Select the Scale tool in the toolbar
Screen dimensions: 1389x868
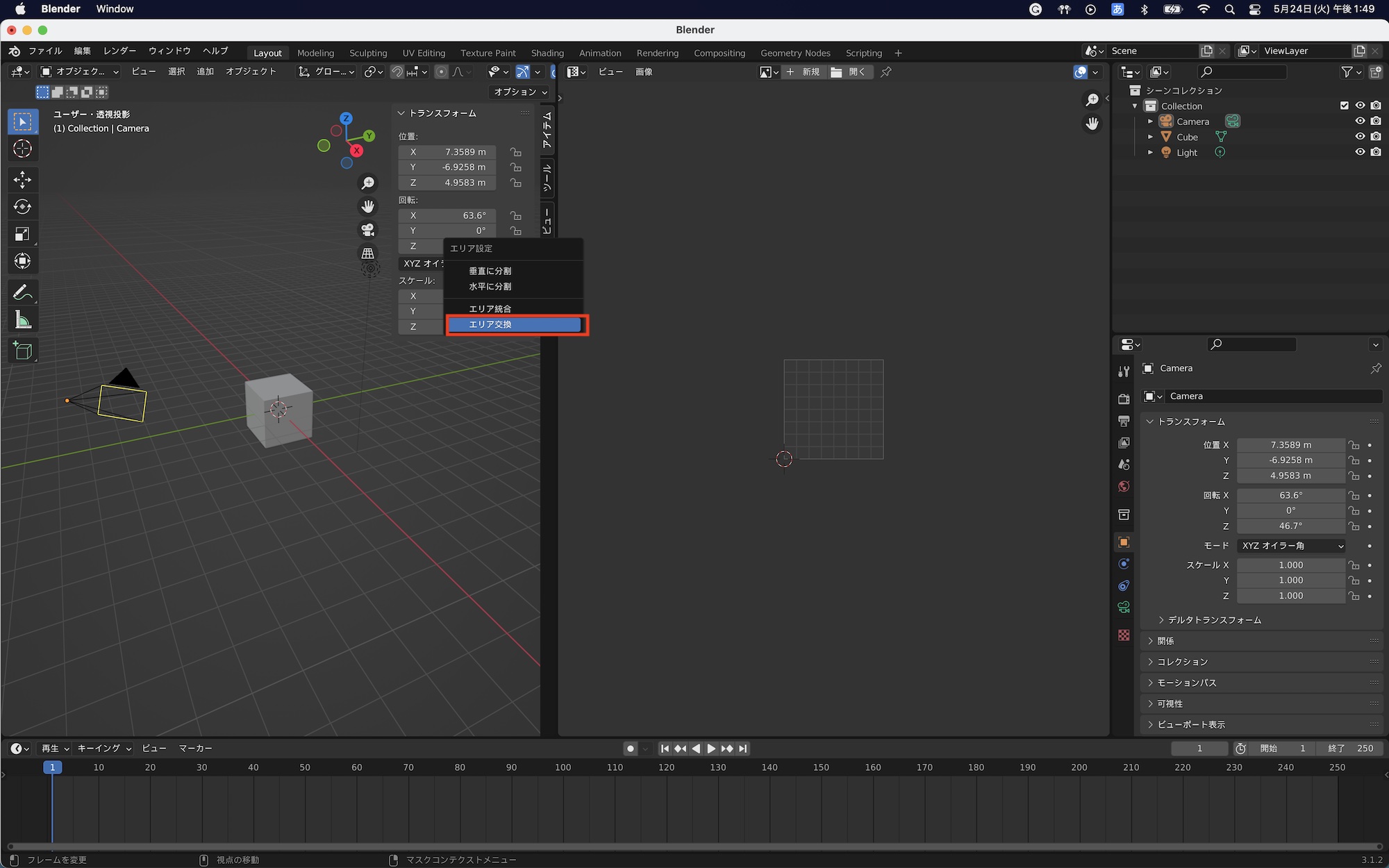tap(22, 234)
